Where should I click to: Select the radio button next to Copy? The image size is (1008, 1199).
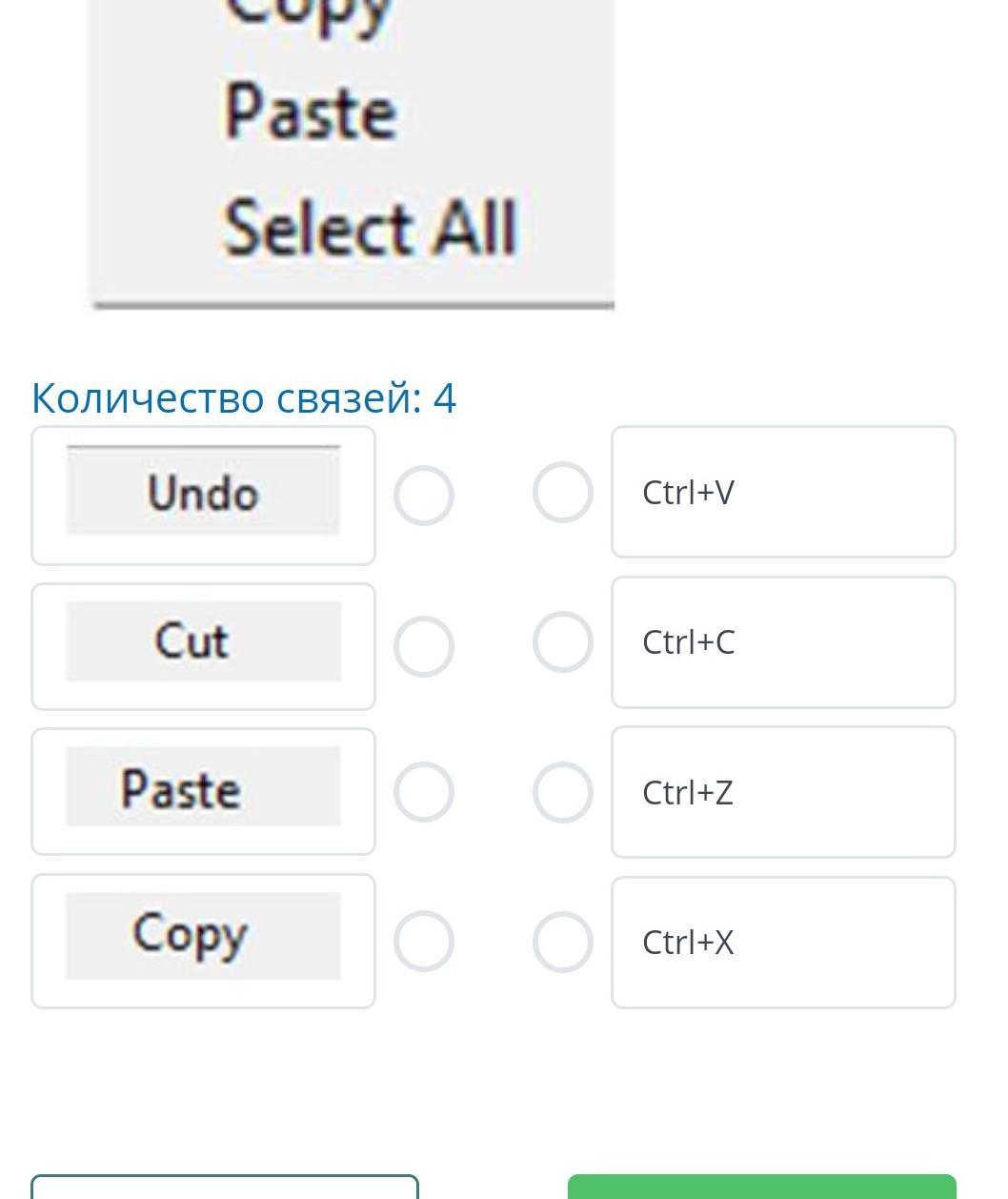pyautogui.click(x=424, y=942)
